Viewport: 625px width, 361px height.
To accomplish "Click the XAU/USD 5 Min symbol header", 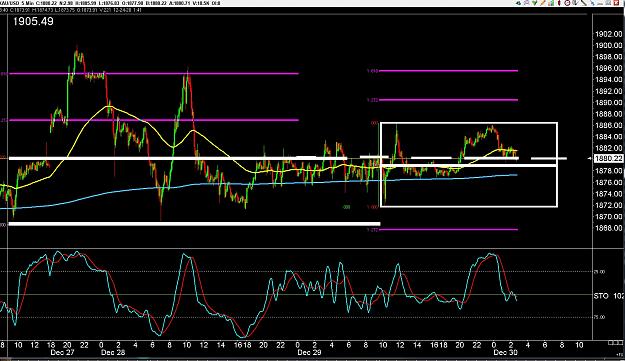I will [18, 3].
